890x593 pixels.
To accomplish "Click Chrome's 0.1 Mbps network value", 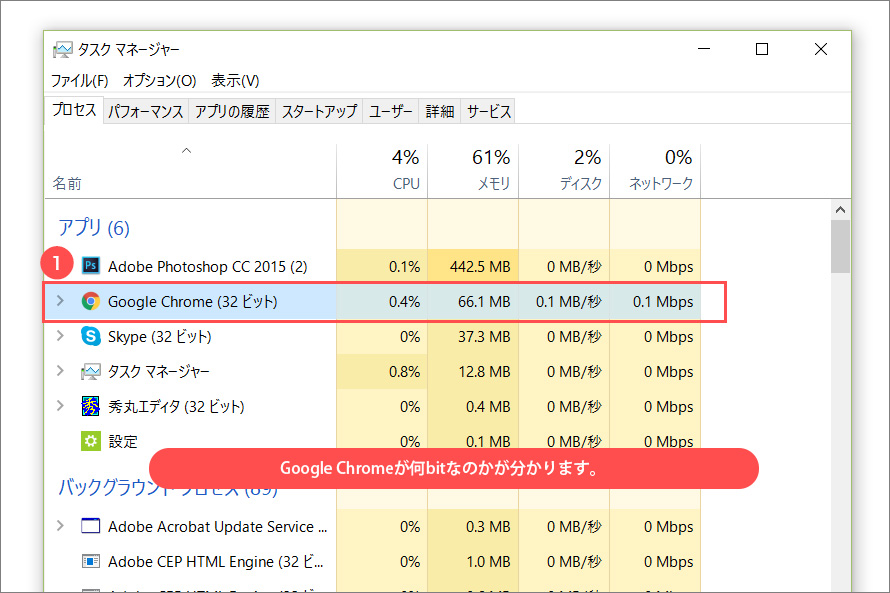I will pos(663,301).
